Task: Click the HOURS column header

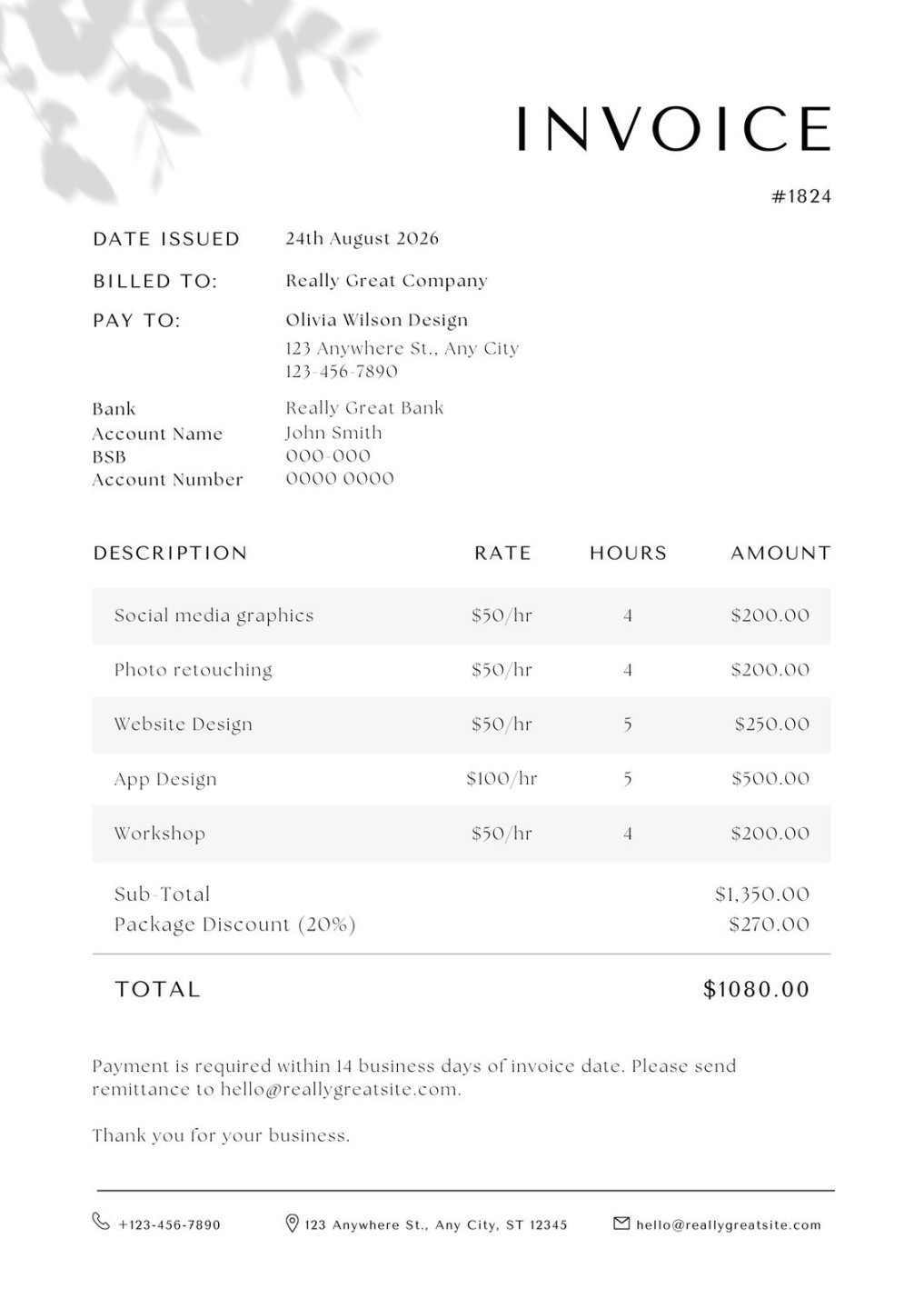Action: point(628,553)
